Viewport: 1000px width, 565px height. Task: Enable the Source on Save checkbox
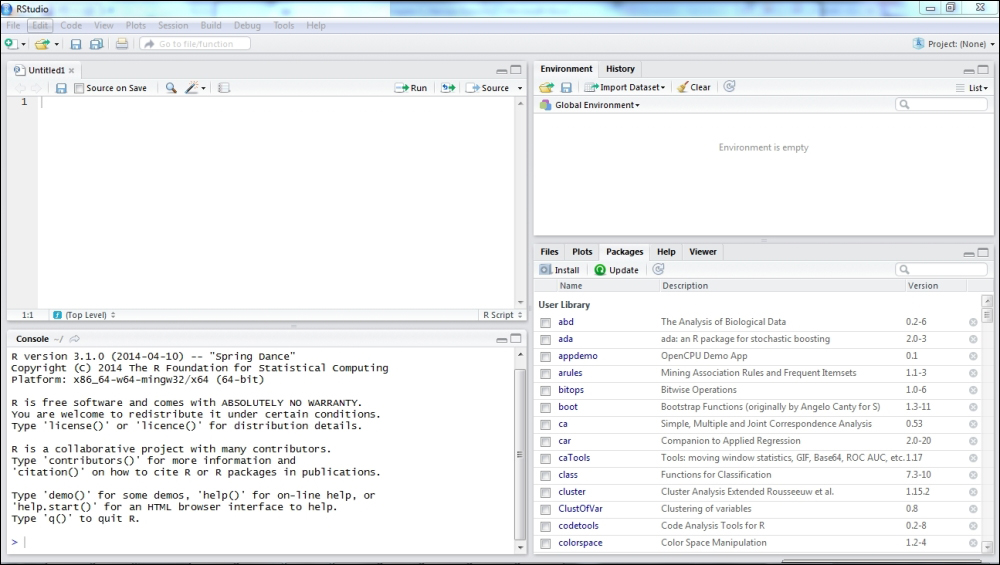pyautogui.click(x=79, y=88)
